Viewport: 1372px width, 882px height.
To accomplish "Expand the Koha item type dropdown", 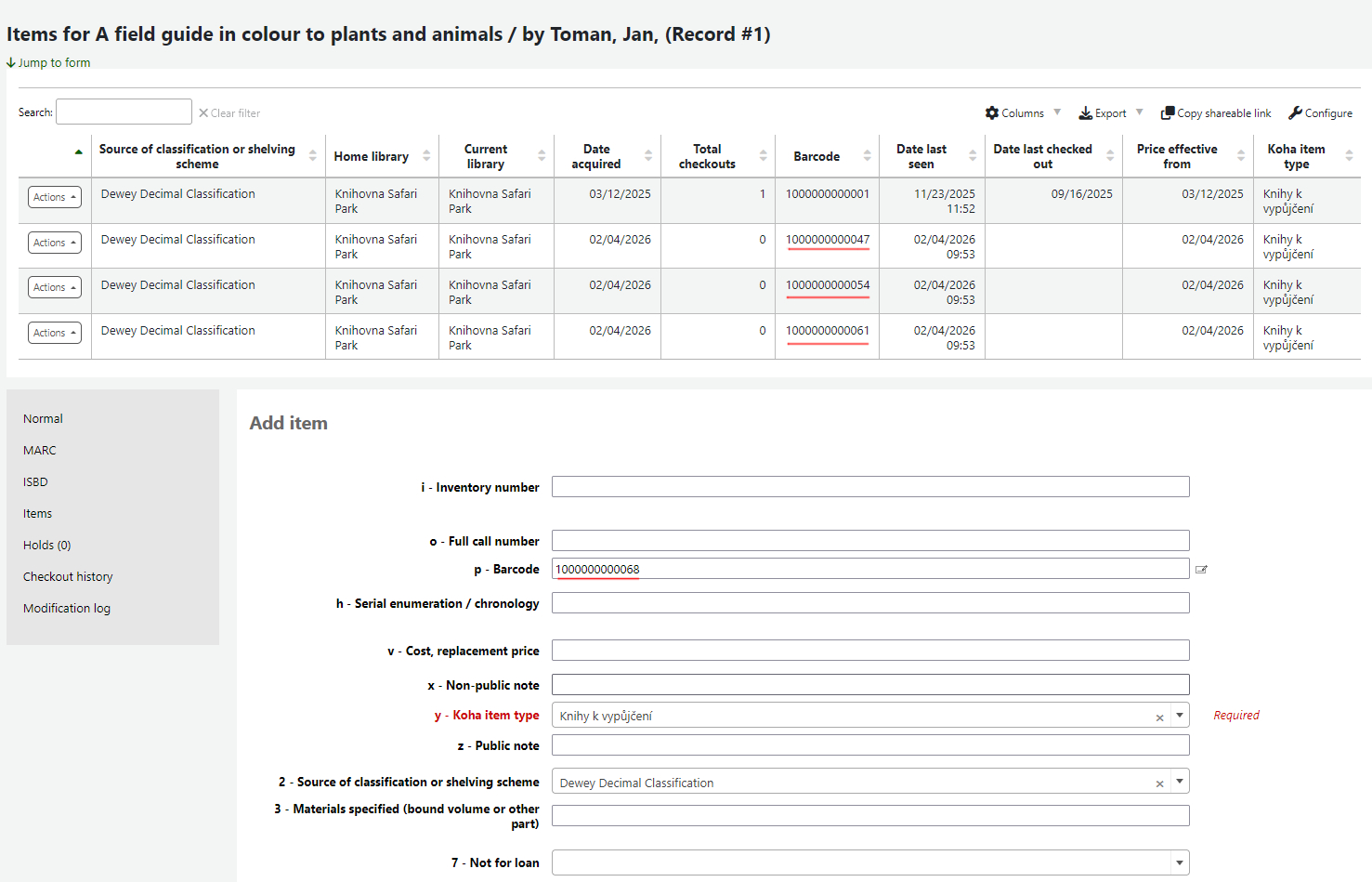I will [x=1179, y=716].
